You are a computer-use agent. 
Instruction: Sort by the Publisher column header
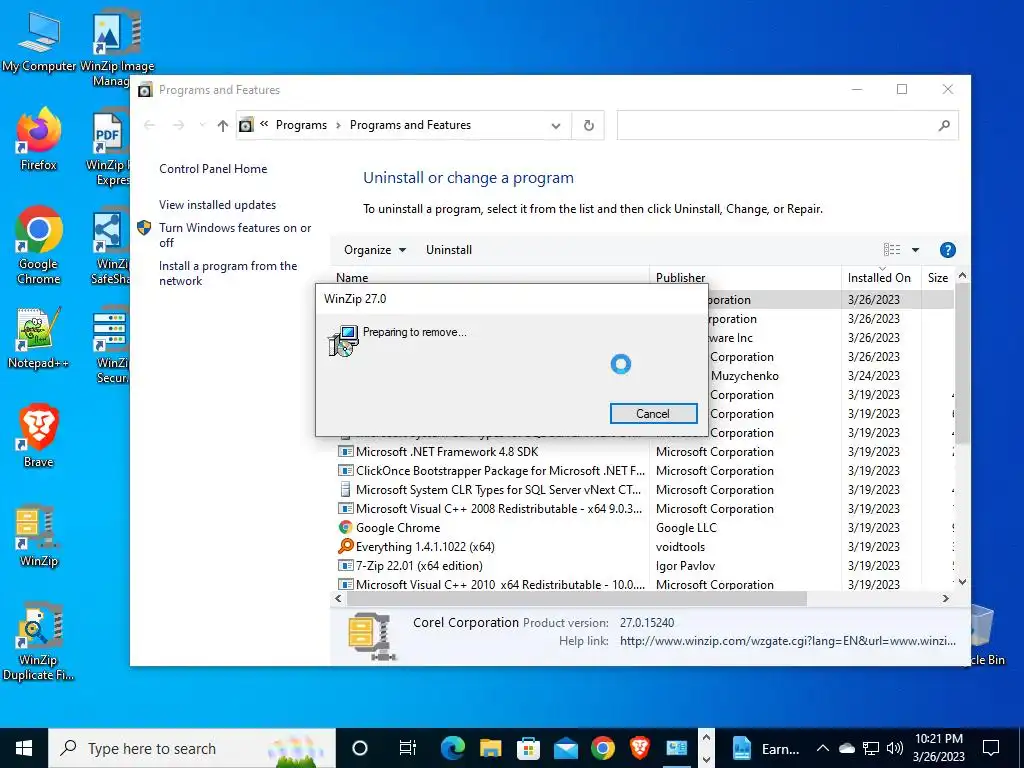(746, 278)
